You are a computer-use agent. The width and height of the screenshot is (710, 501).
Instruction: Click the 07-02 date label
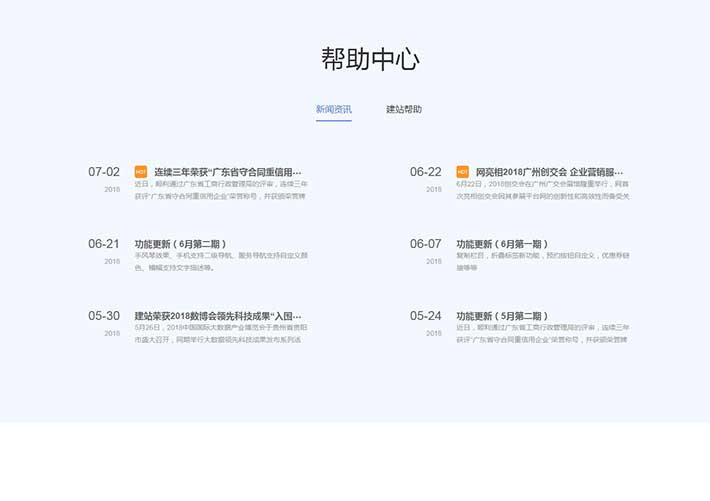[x=104, y=172]
